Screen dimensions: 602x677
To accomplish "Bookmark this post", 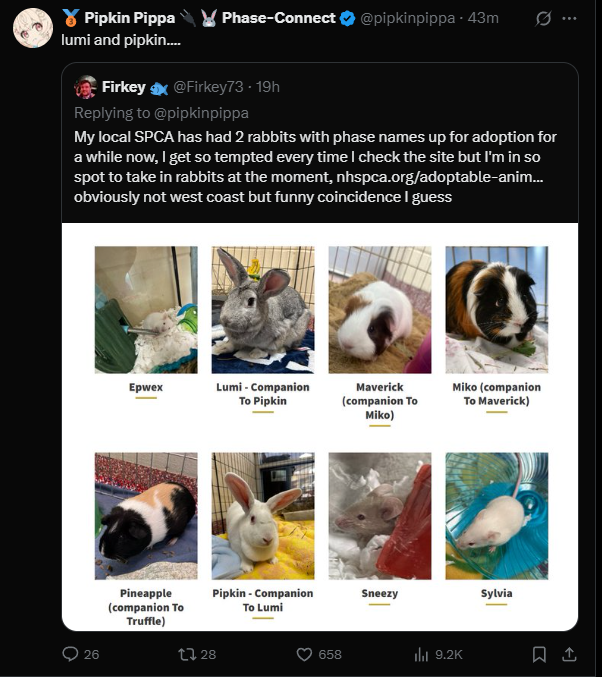I will click(x=539, y=654).
